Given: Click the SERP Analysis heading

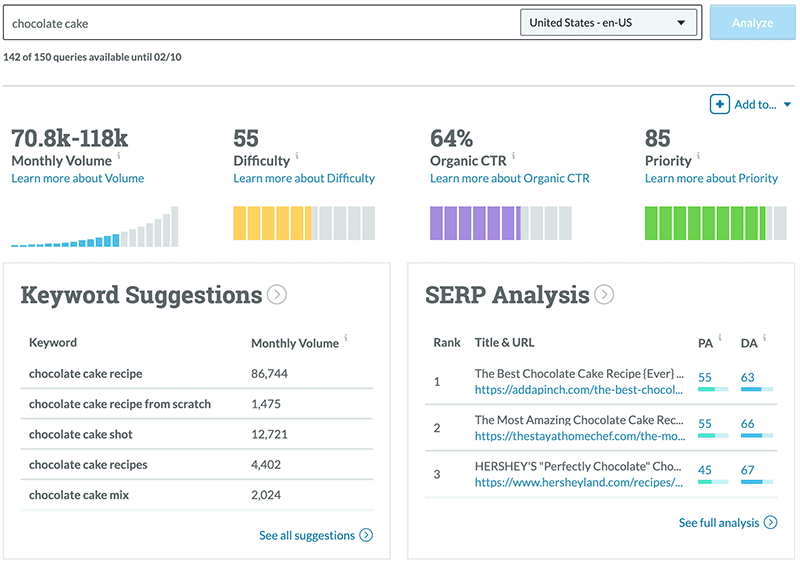Looking at the screenshot, I should point(507,295).
